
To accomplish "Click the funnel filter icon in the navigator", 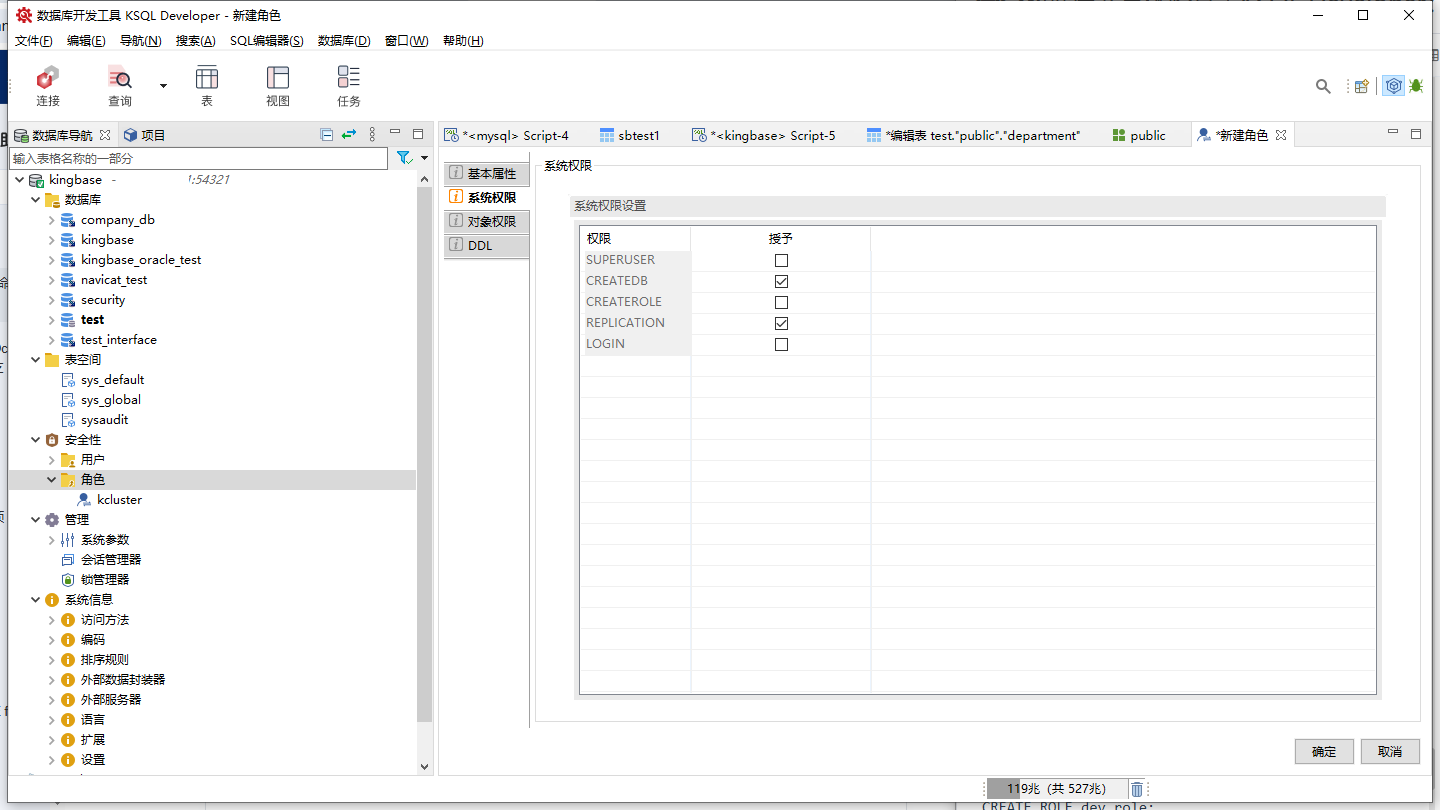I will pos(404,158).
